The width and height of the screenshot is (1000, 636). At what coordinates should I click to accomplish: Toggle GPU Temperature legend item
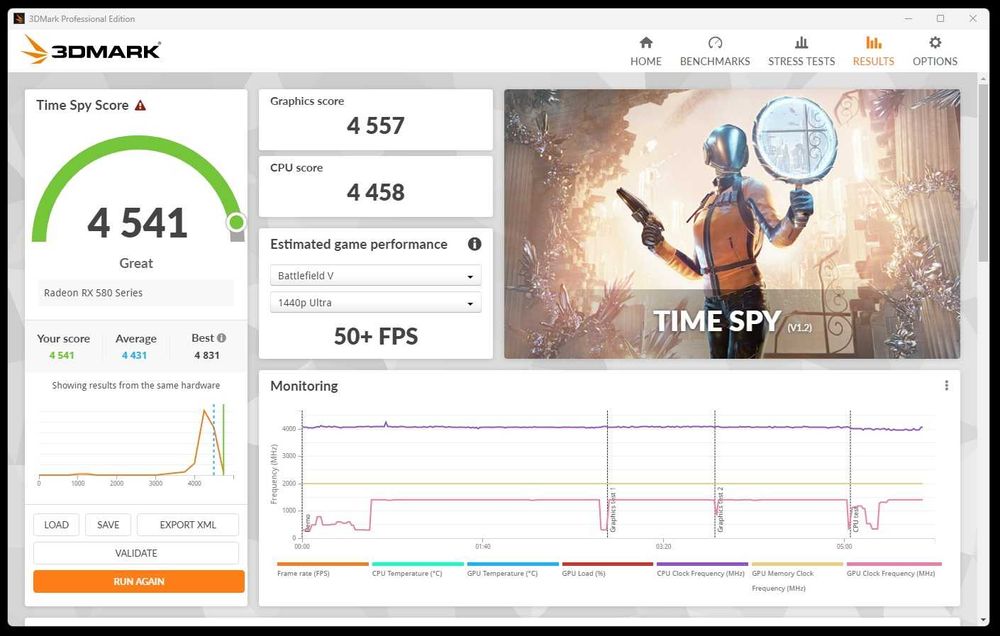(x=512, y=569)
